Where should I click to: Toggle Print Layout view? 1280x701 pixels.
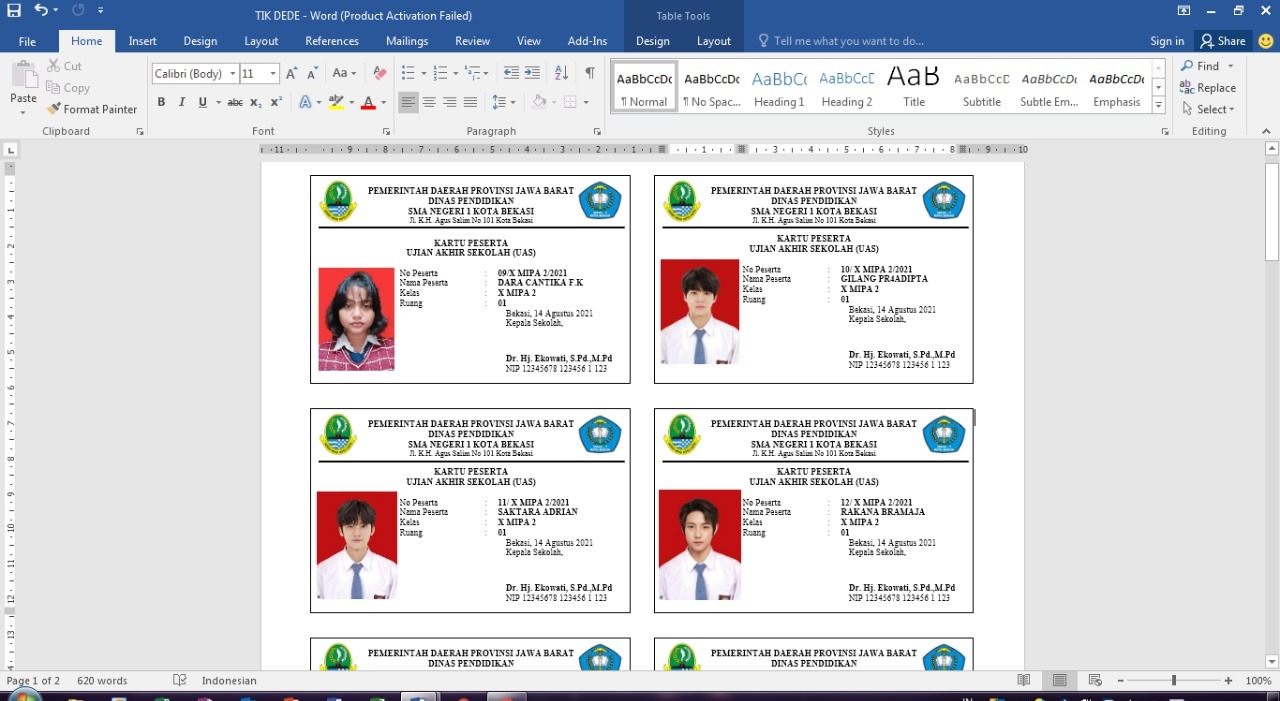click(1059, 681)
